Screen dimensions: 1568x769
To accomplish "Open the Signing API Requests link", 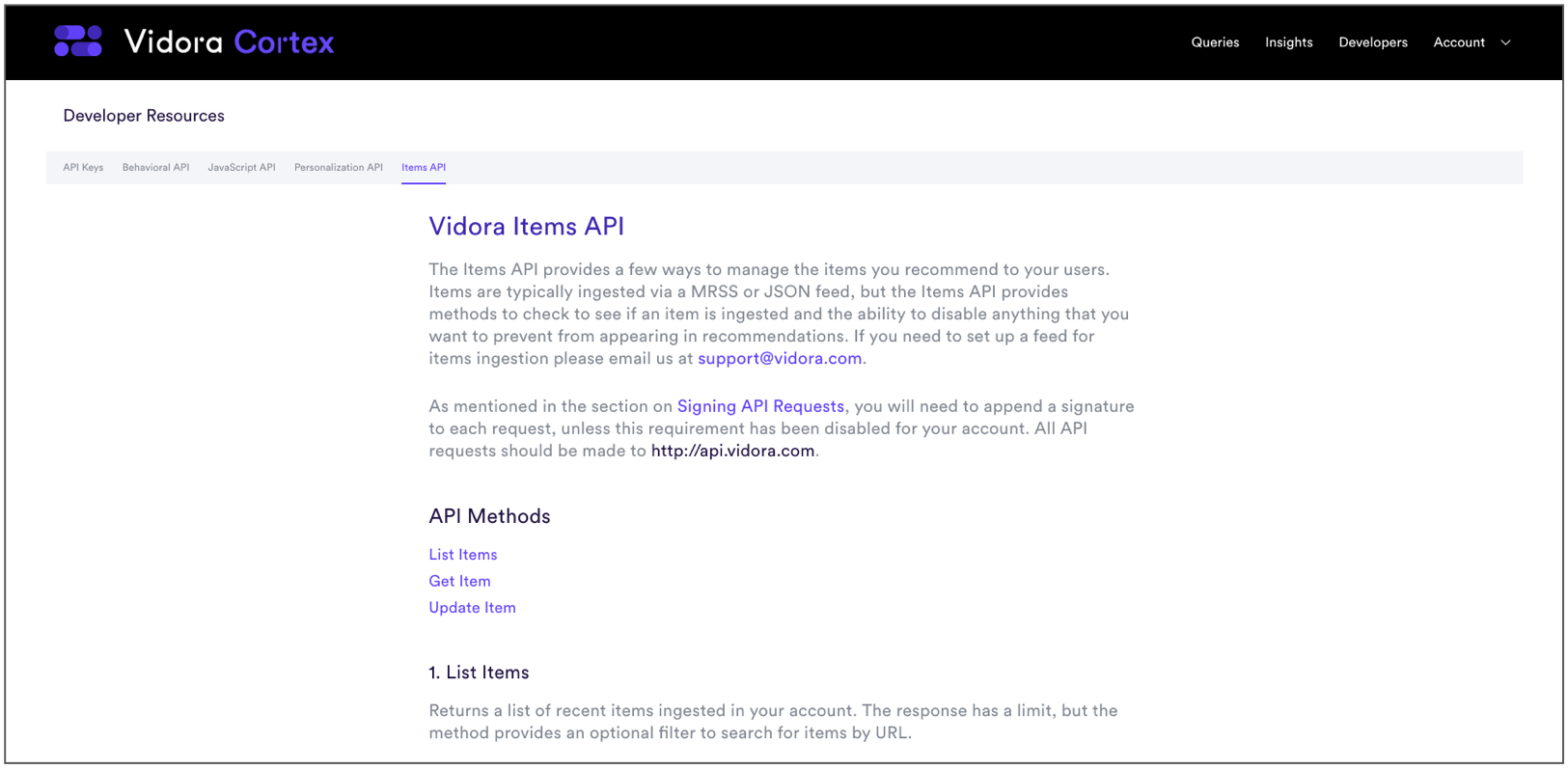I will [760, 406].
